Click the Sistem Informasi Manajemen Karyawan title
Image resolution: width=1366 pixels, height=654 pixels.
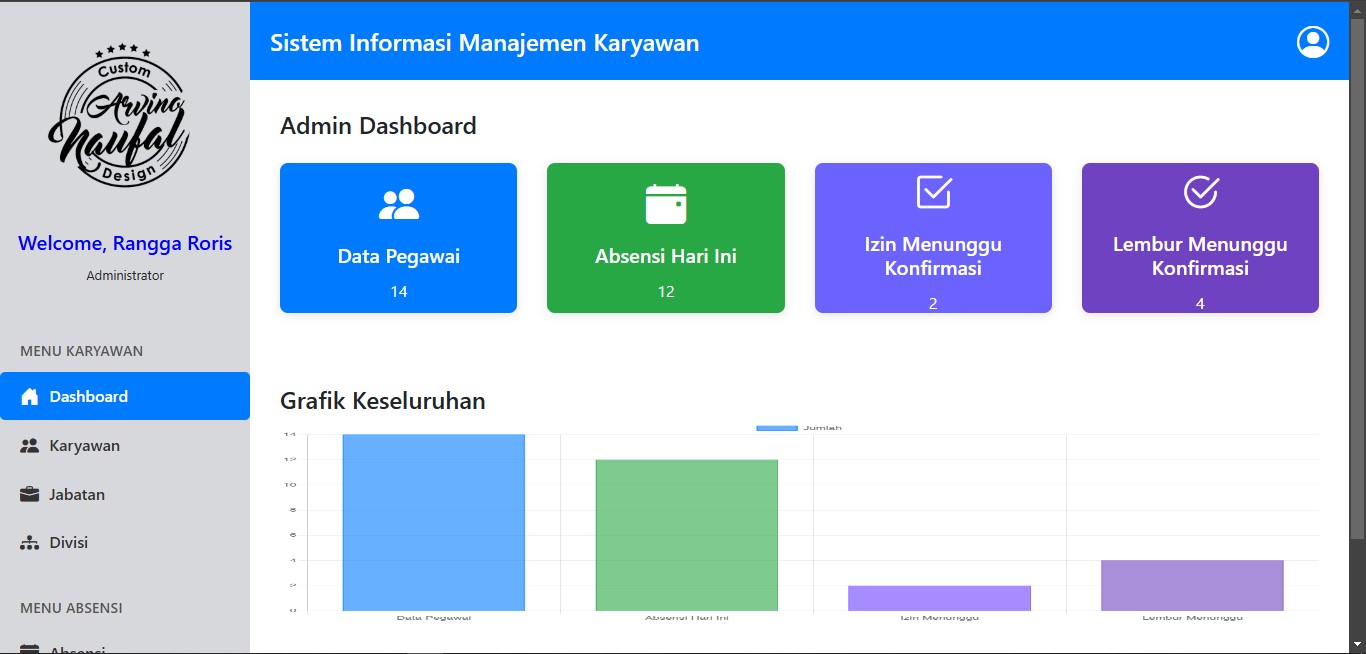(485, 43)
